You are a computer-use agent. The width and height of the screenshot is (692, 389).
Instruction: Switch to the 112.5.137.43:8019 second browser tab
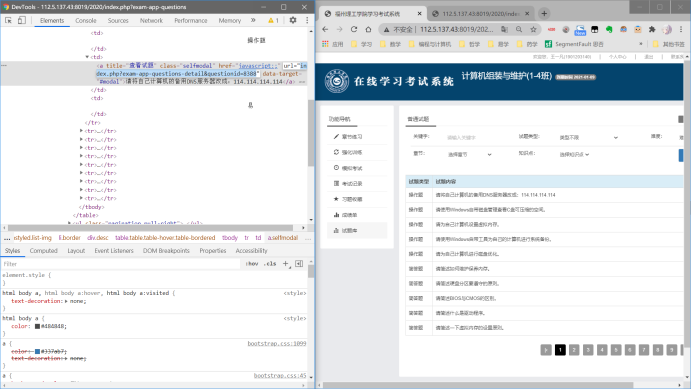[481, 14]
